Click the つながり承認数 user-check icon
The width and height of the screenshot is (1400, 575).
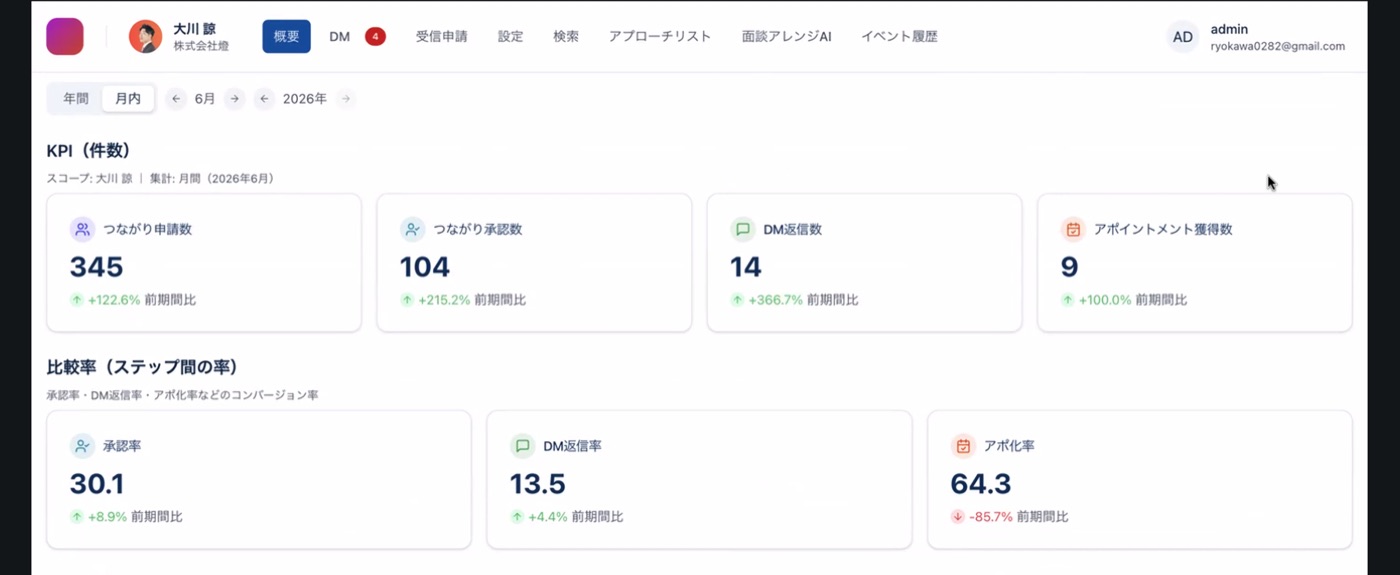412,229
